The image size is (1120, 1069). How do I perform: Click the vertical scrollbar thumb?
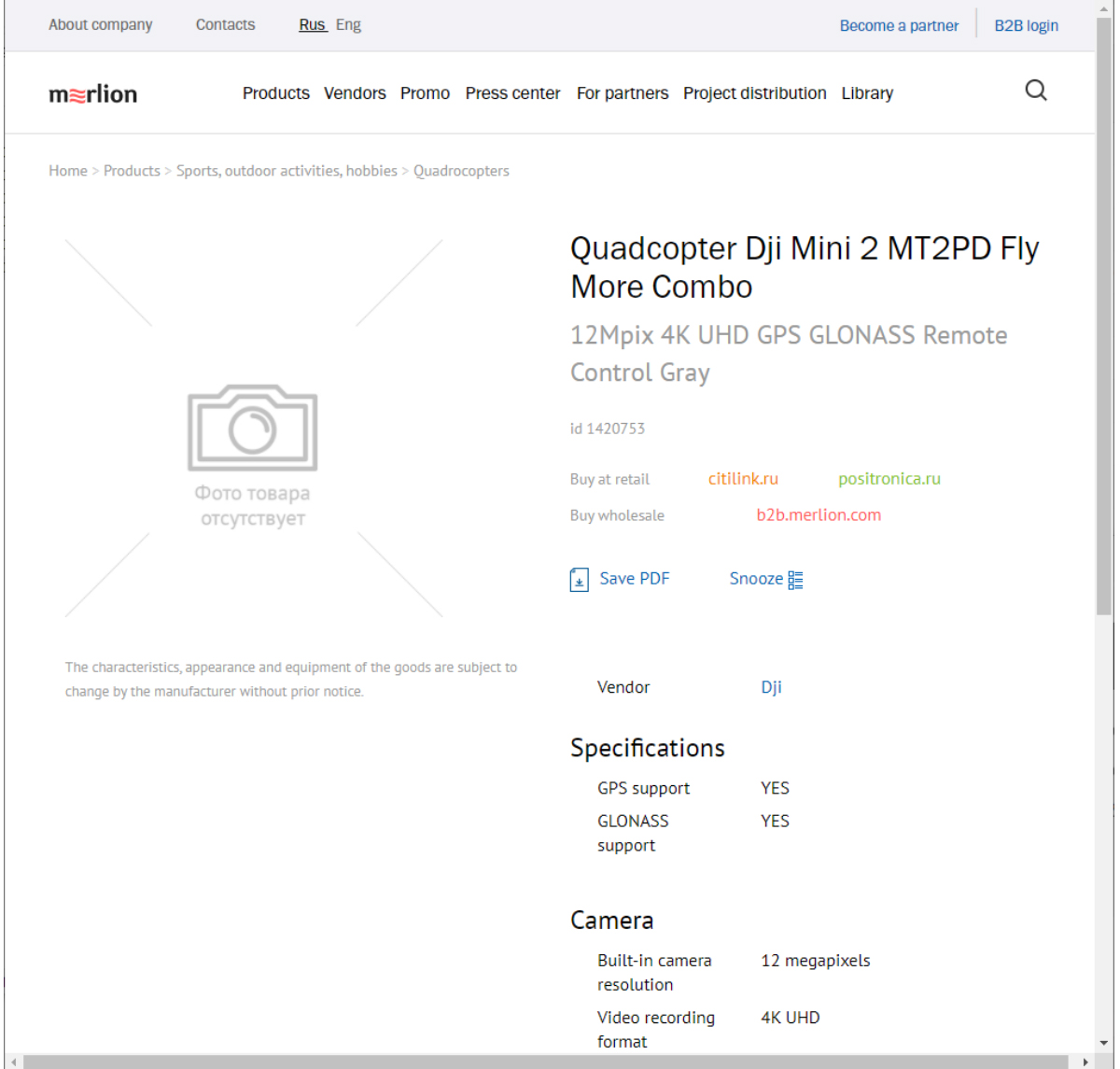(x=1104, y=317)
